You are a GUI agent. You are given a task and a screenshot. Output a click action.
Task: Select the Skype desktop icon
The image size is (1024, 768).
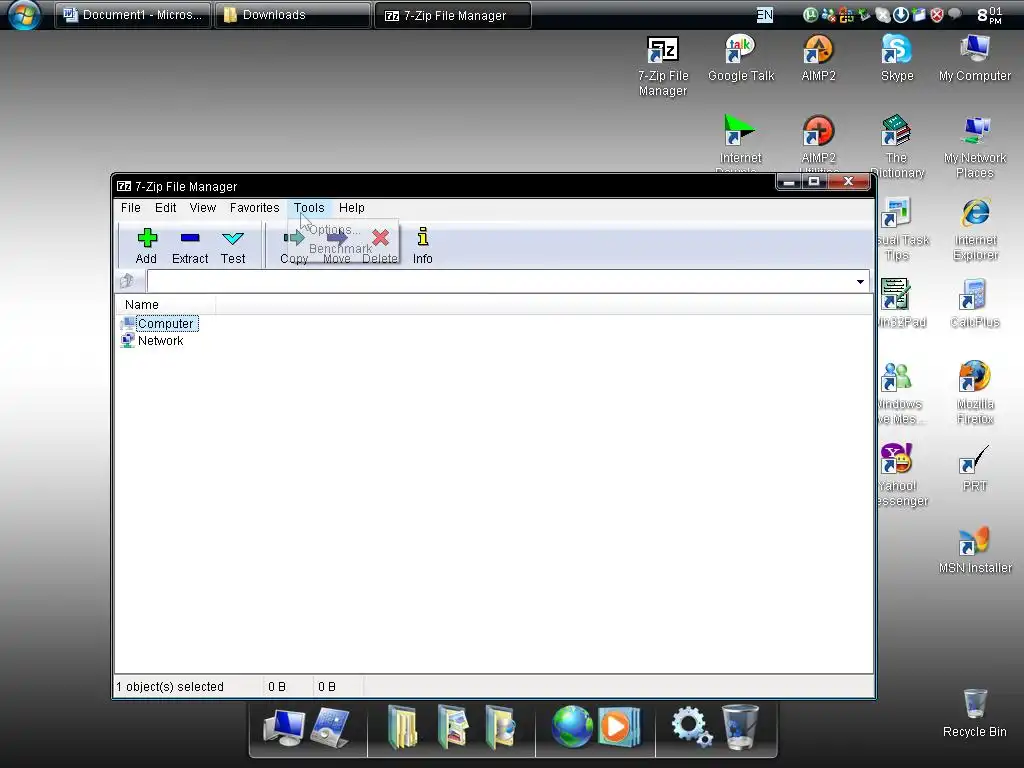pyautogui.click(x=897, y=59)
